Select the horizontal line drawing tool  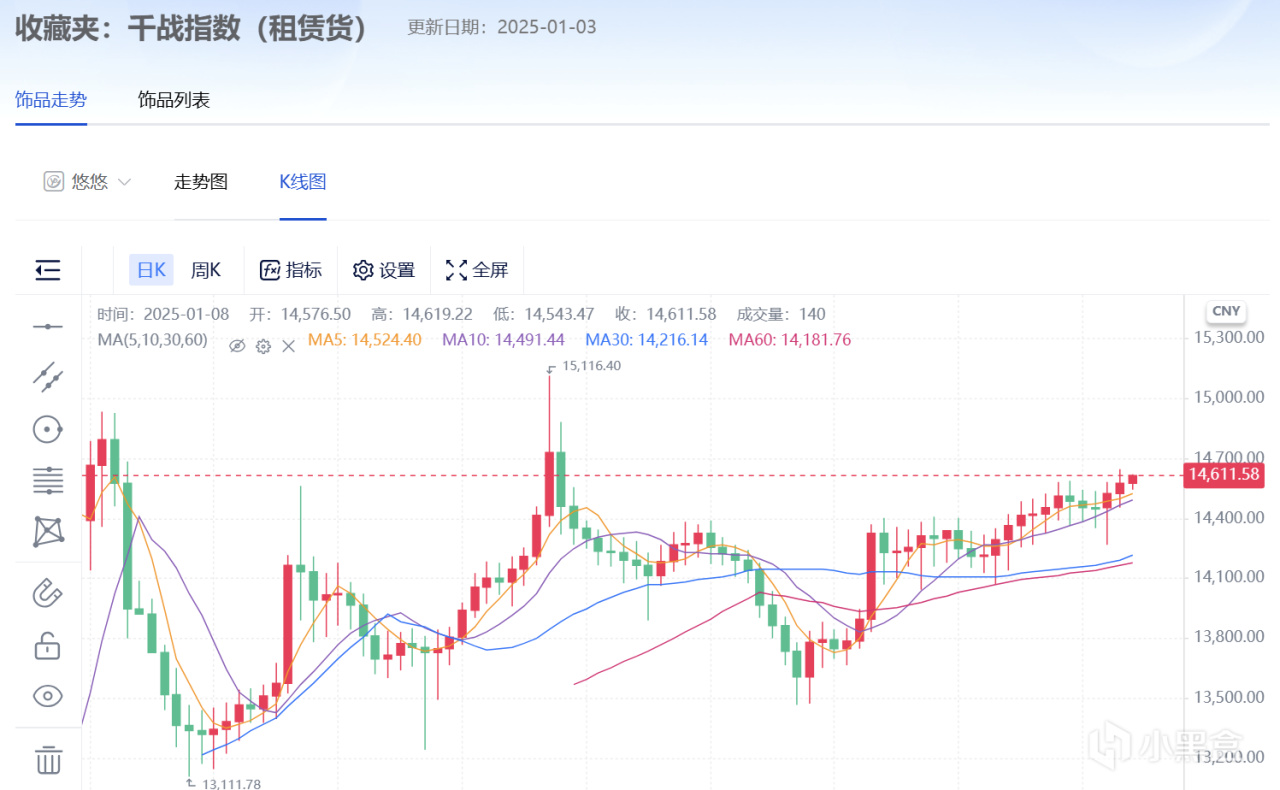pyautogui.click(x=48, y=327)
